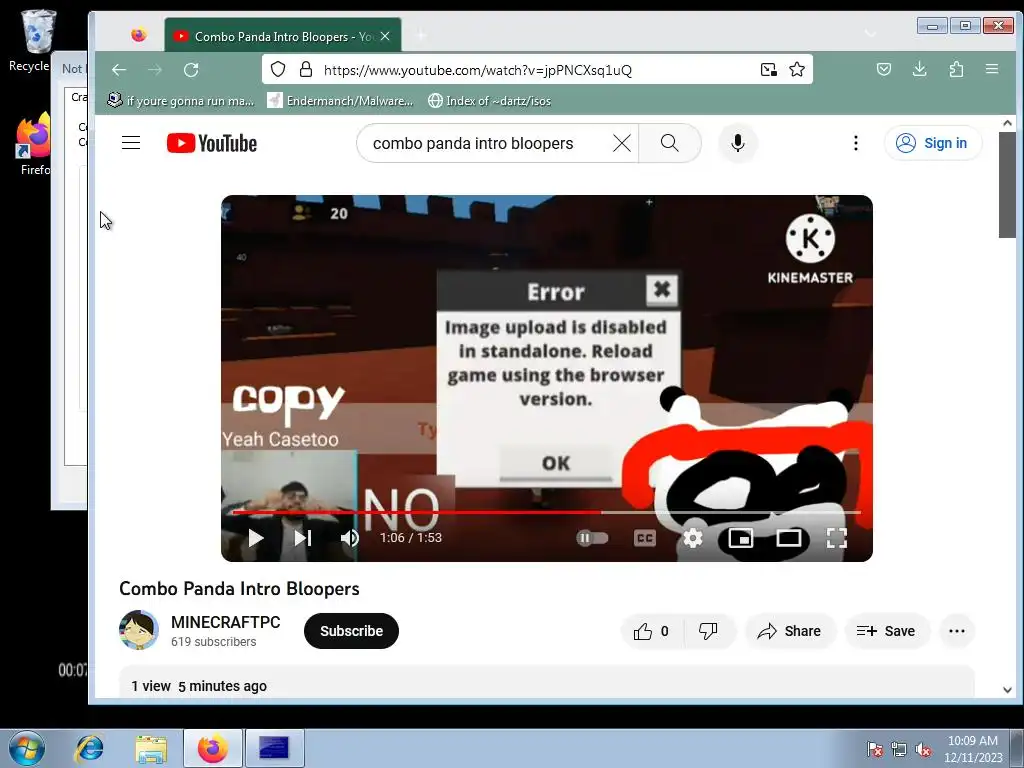This screenshot has height=768, width=1024.
Task: Expand the video description box
Action: 547,682
